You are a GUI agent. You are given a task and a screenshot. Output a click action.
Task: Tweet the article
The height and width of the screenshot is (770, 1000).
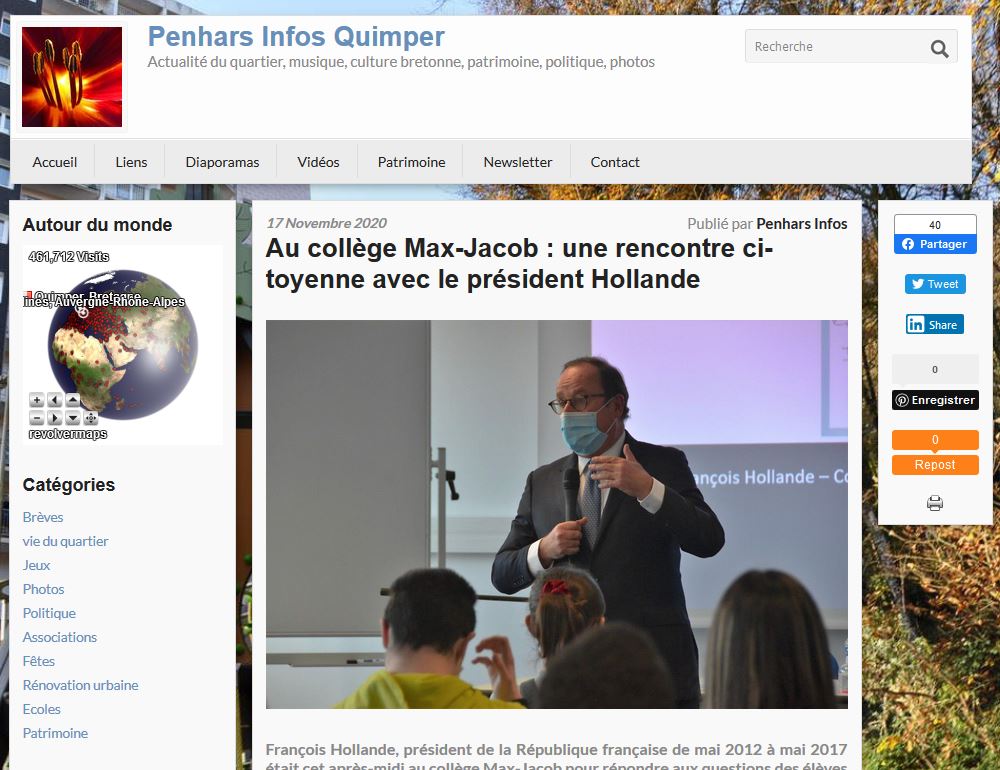[x=935, y=284]
